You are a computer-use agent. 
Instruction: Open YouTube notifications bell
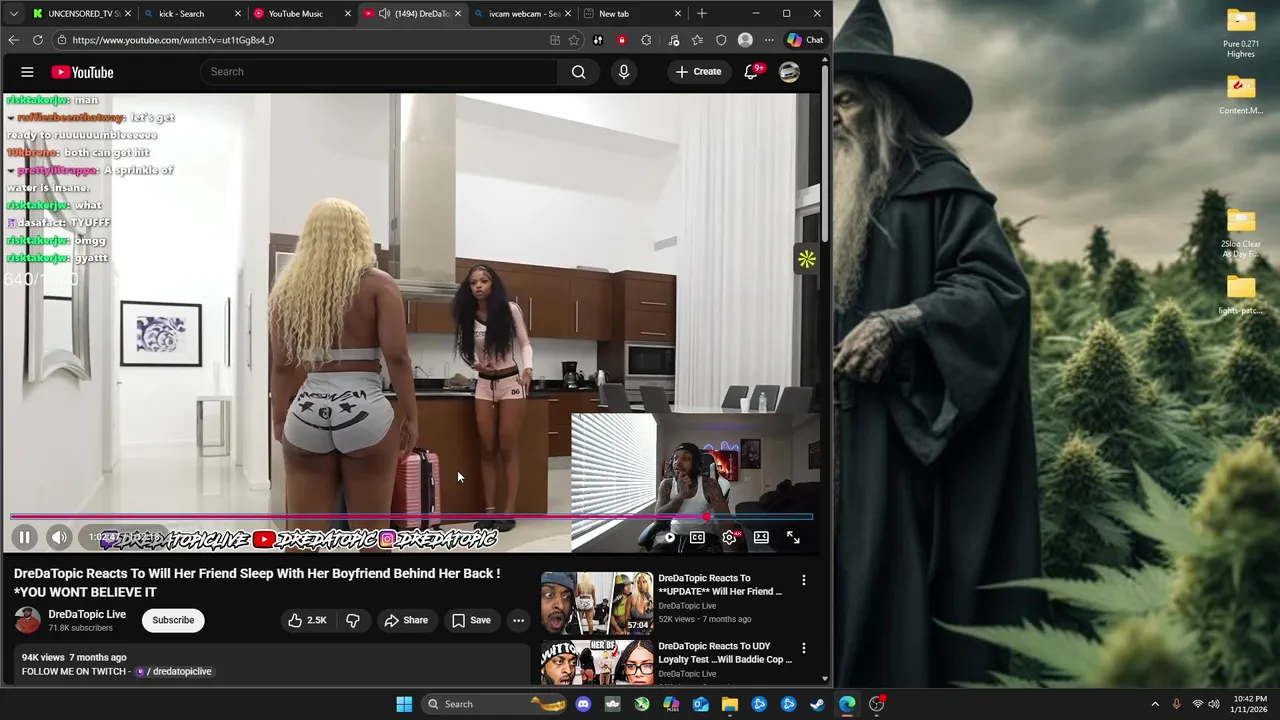tap(751, 72)
